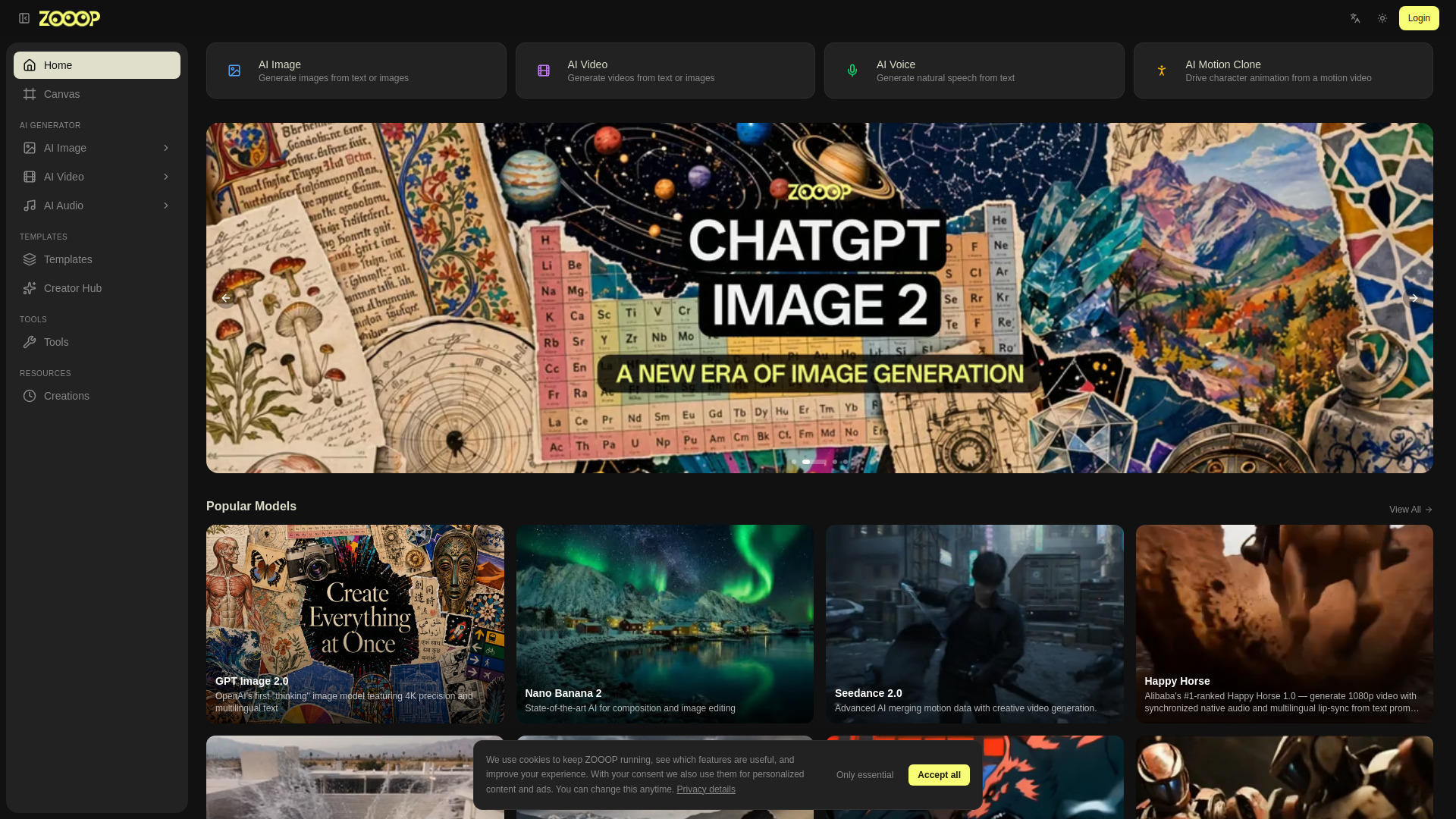Open the Seedance 2.0 model card
The height and width of the screenshot is (819, 1456).
(974, 624)
